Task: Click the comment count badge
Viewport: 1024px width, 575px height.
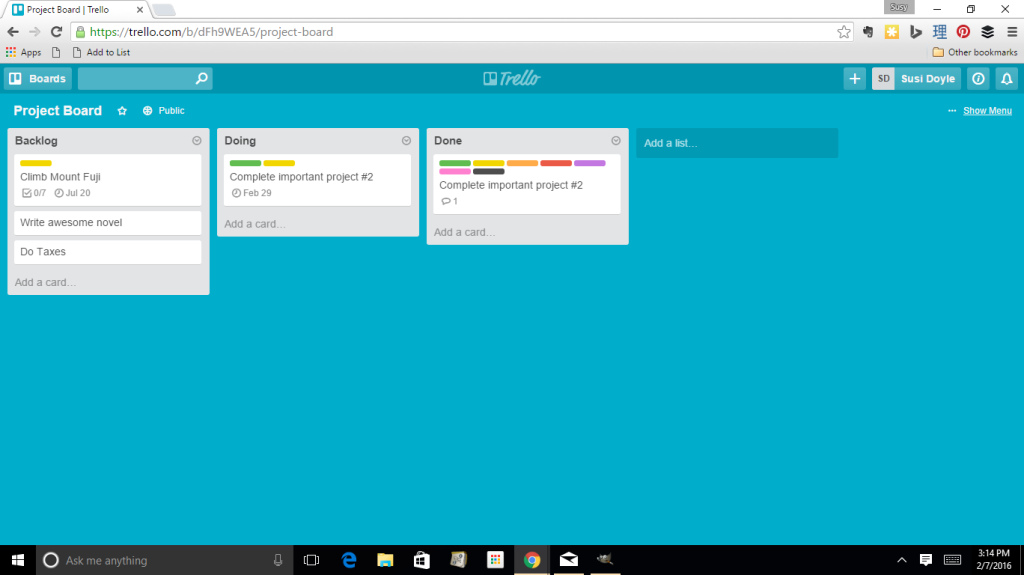Action: click(449, 201)
